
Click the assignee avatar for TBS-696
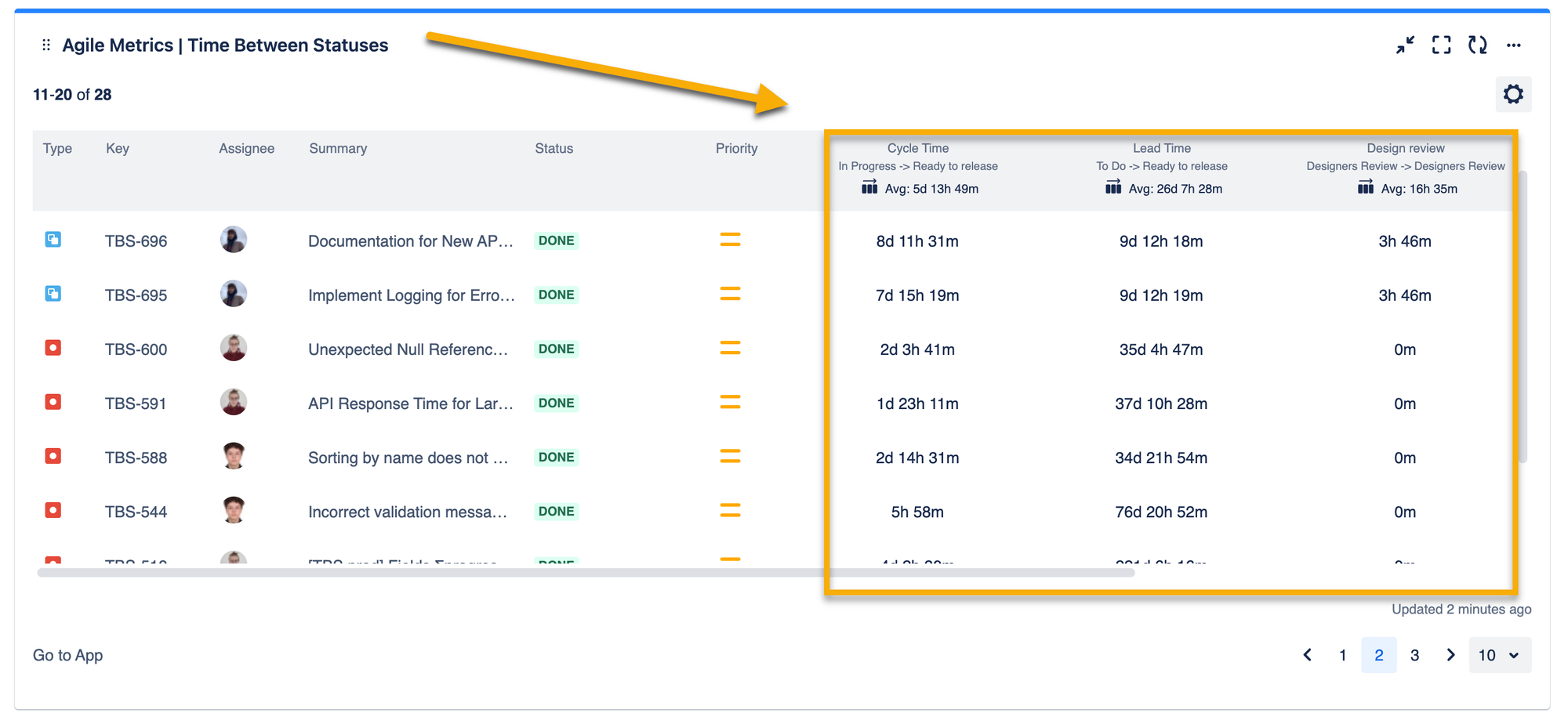point(234,239)
